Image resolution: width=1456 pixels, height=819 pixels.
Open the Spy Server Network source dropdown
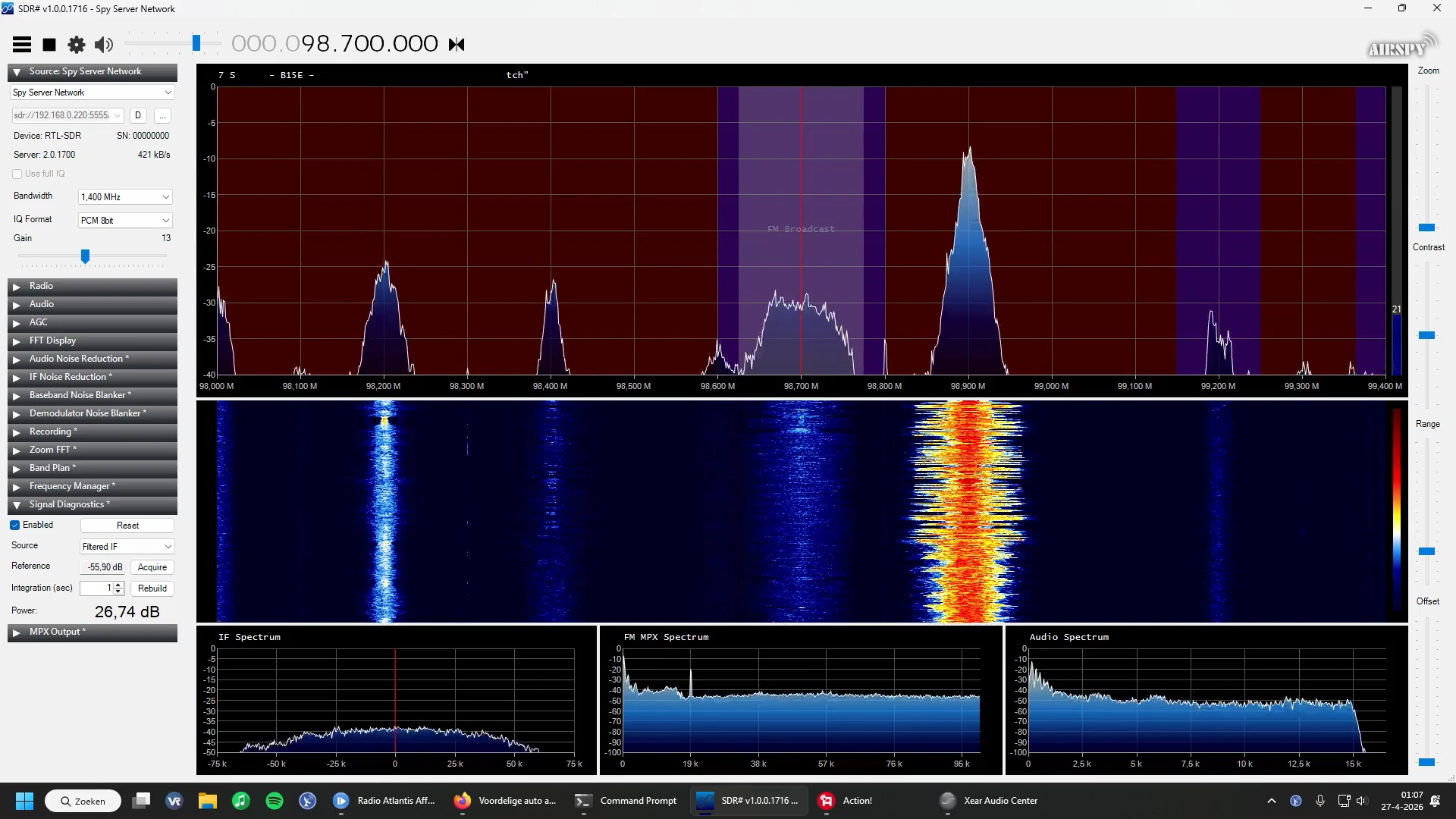tap(93, 93)
